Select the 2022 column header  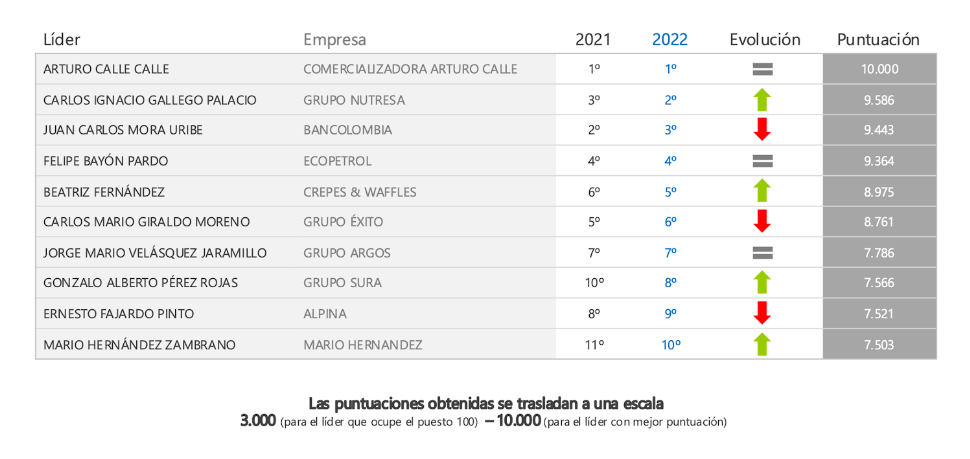pyautogui.click(x=670, y=40)
